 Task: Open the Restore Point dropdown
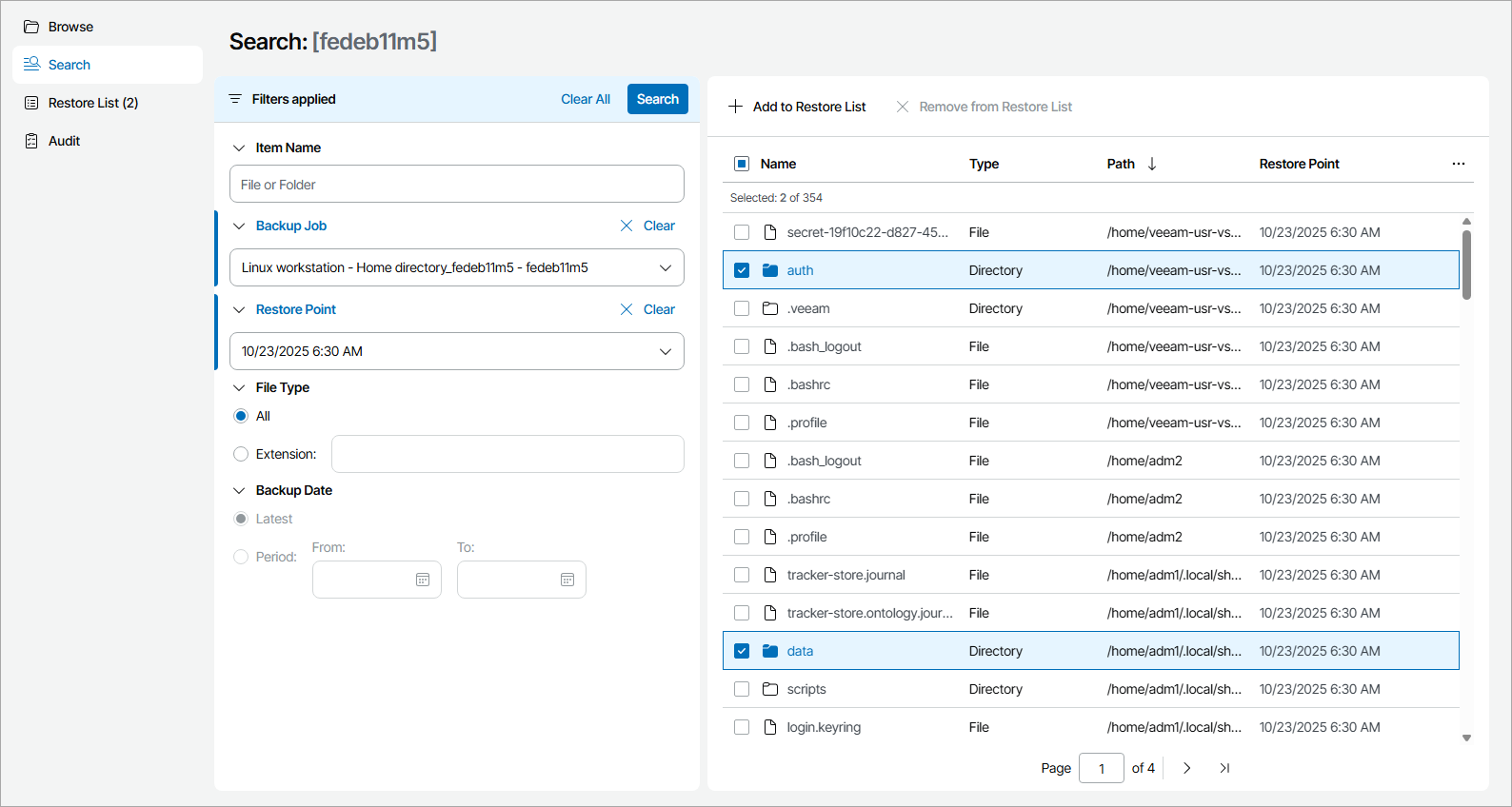[666, 351]
